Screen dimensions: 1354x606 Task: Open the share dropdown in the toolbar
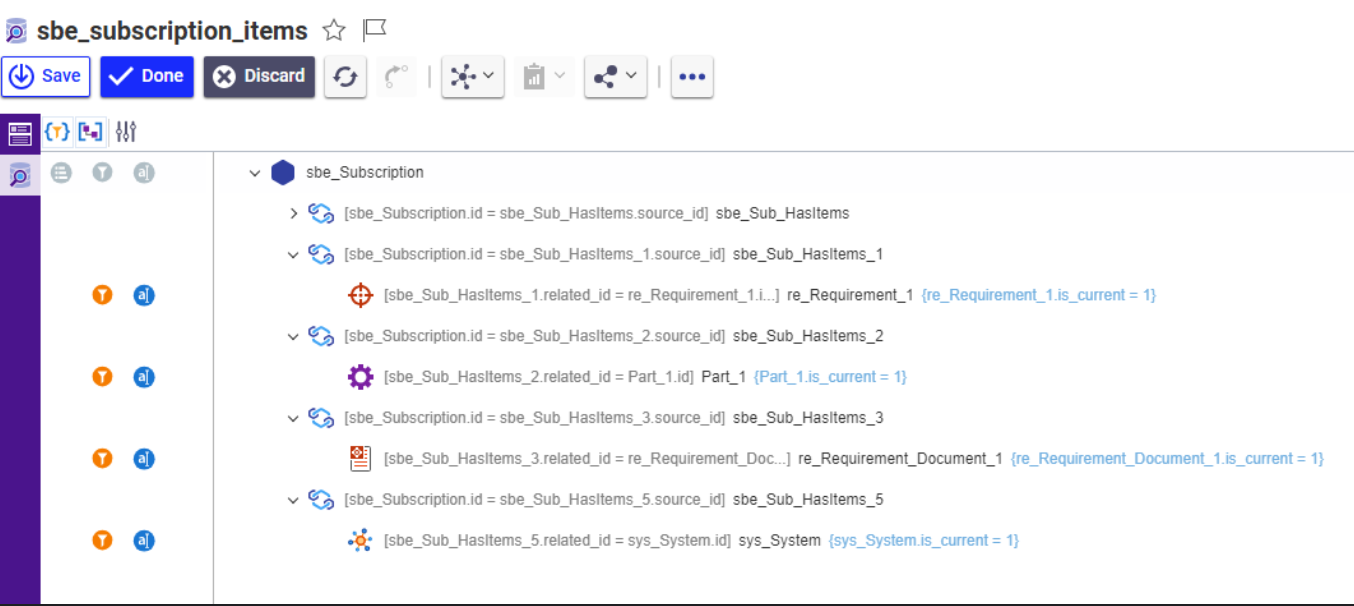(x=615, y=77)
